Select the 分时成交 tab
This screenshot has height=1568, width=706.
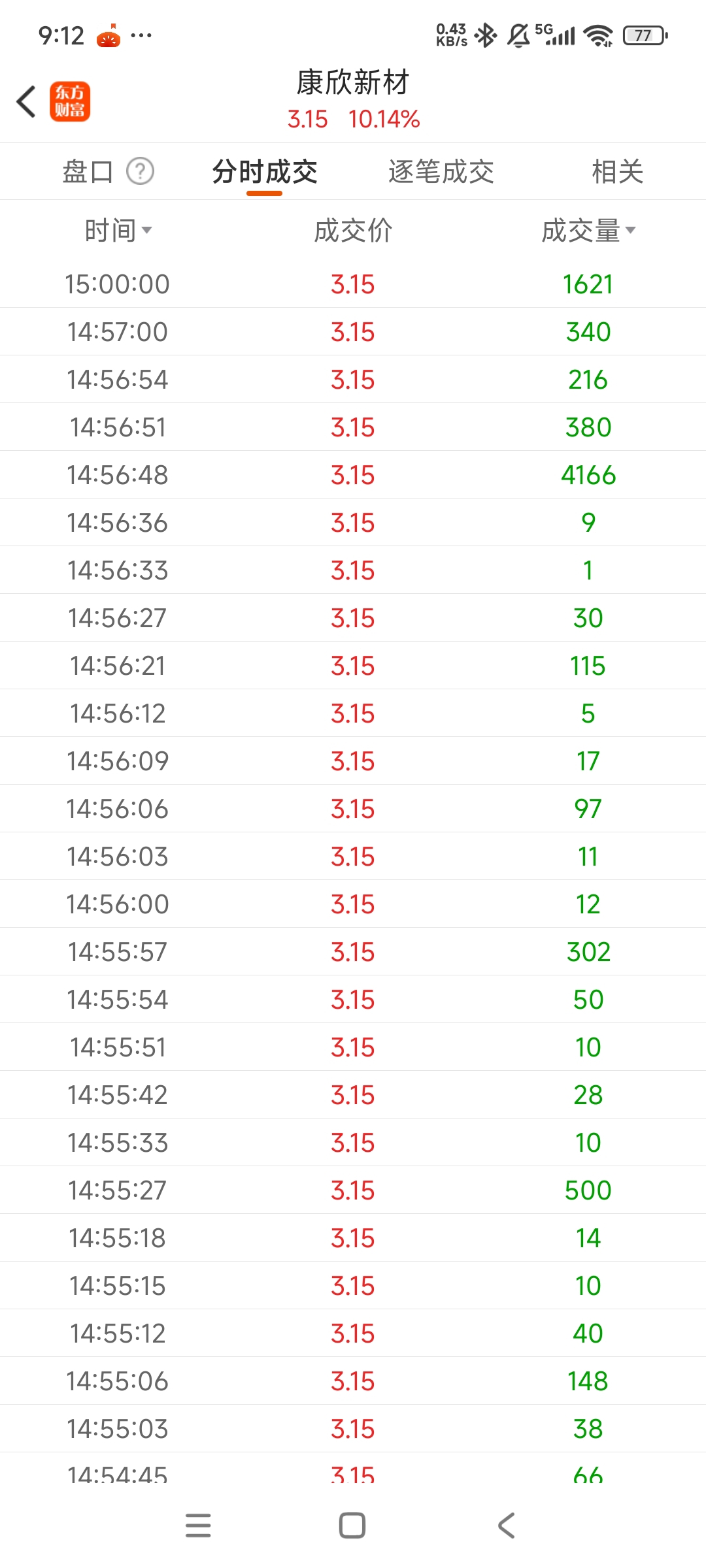coord(265,172)
